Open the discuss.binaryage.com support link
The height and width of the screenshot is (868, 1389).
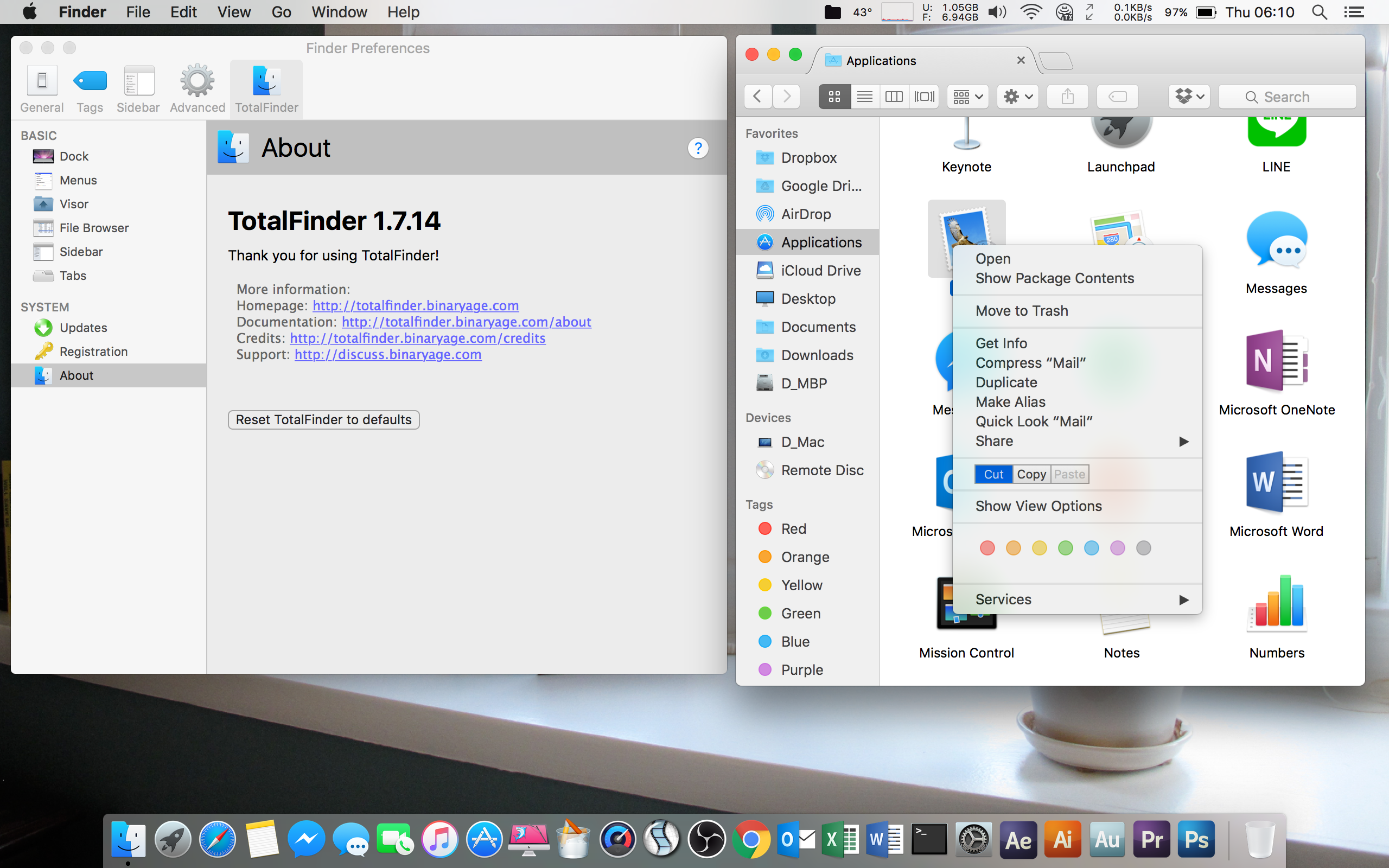[388, 354]
